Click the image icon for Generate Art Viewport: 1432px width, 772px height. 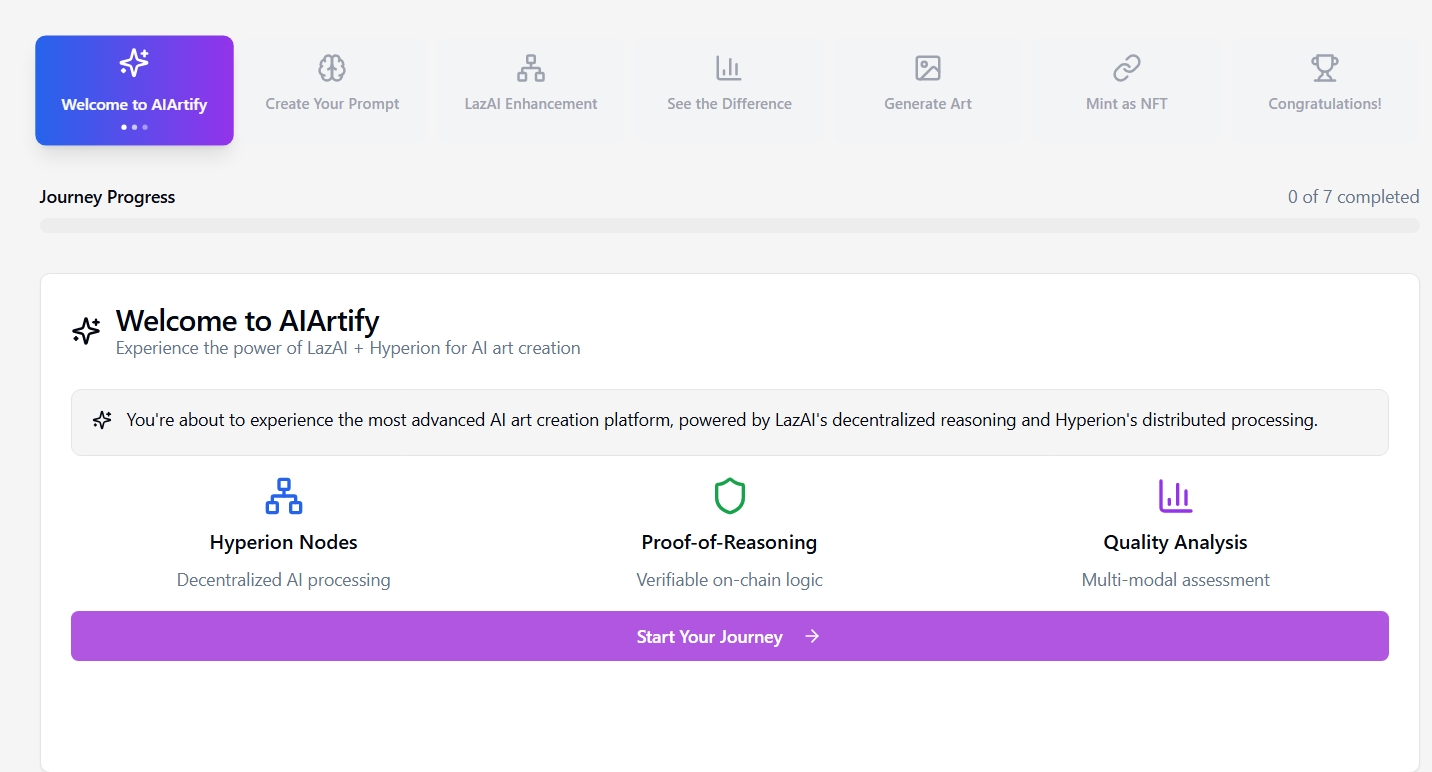coord(926,67)
